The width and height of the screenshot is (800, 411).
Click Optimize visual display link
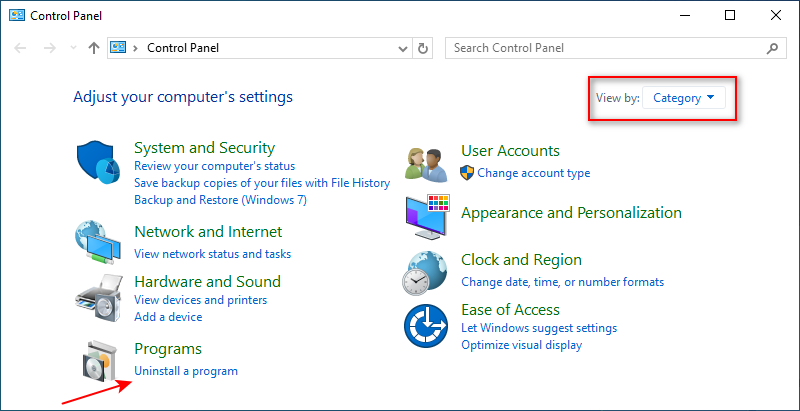click(x=521, y=345)
